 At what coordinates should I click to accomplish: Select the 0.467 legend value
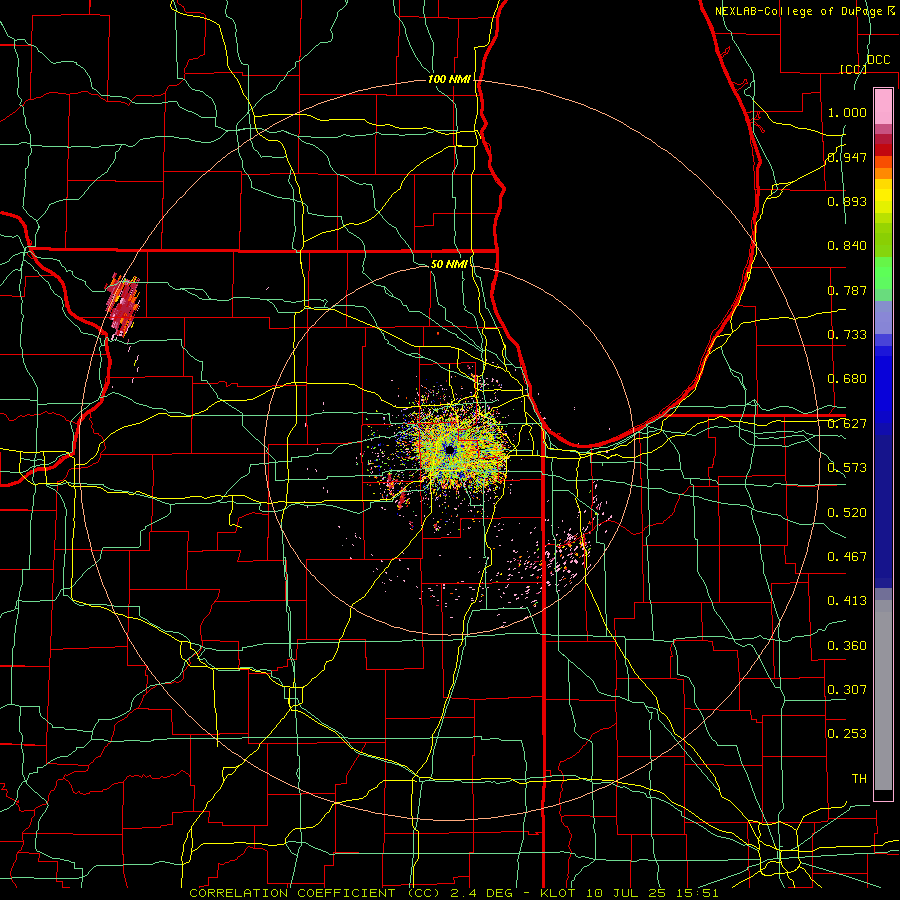coord(847,557)
